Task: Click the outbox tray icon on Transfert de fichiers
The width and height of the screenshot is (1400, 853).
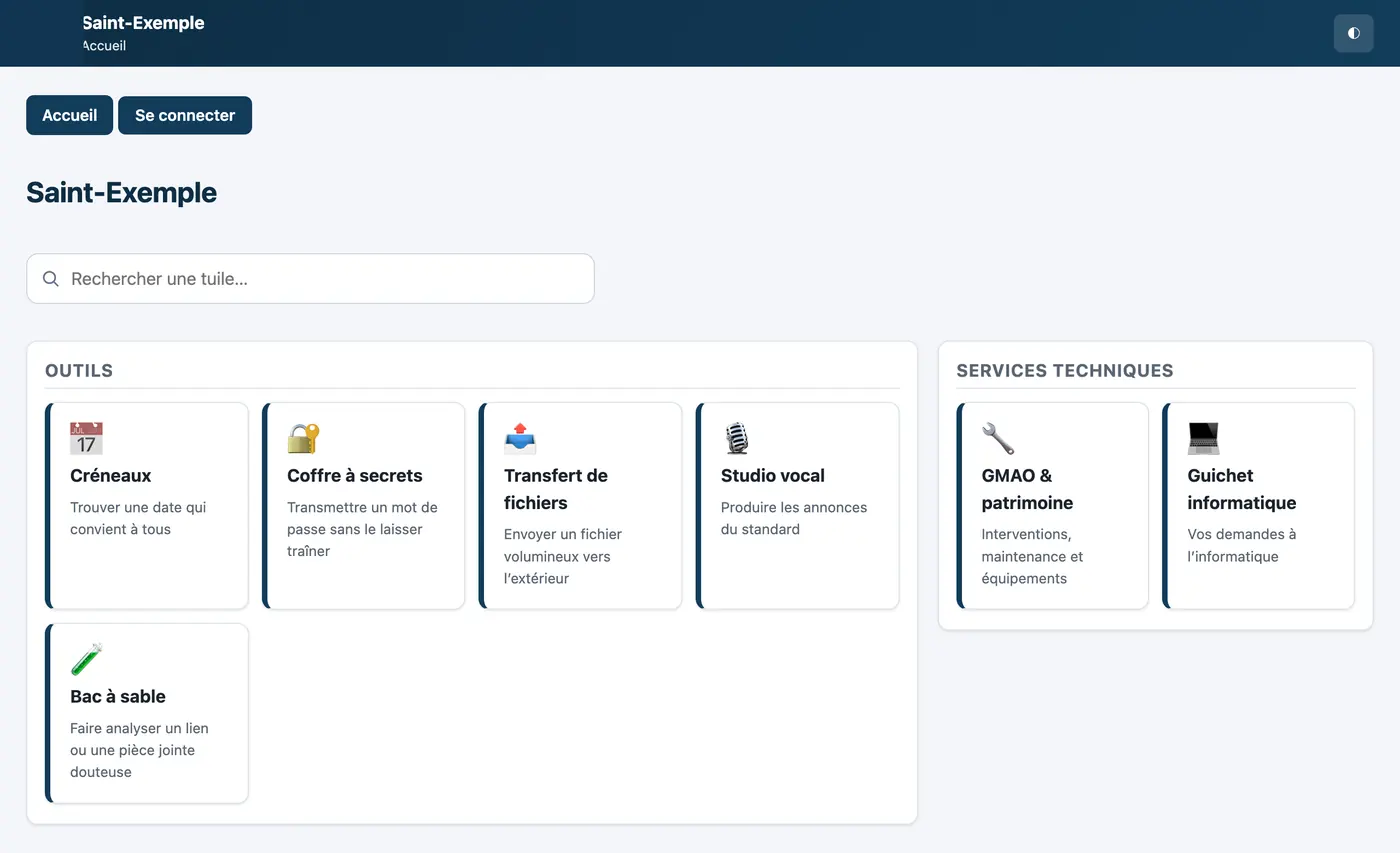Action: (x=520, y=438)
